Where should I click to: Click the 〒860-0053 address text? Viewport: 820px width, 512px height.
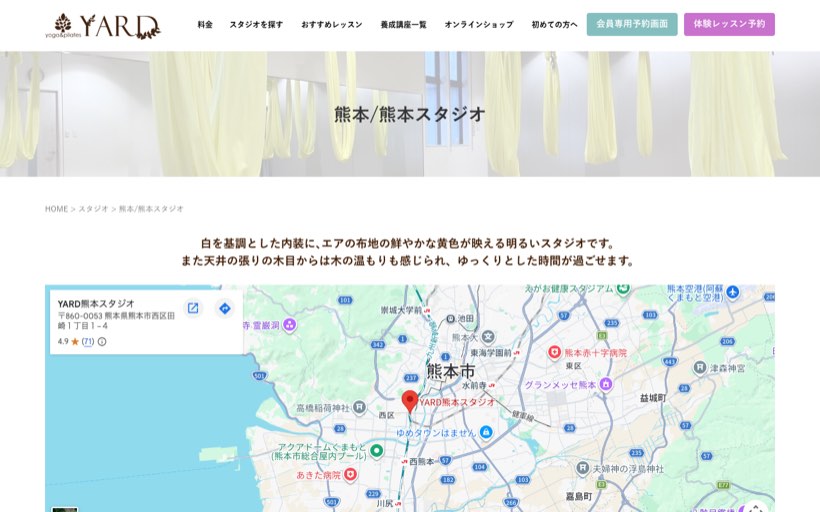116,321
